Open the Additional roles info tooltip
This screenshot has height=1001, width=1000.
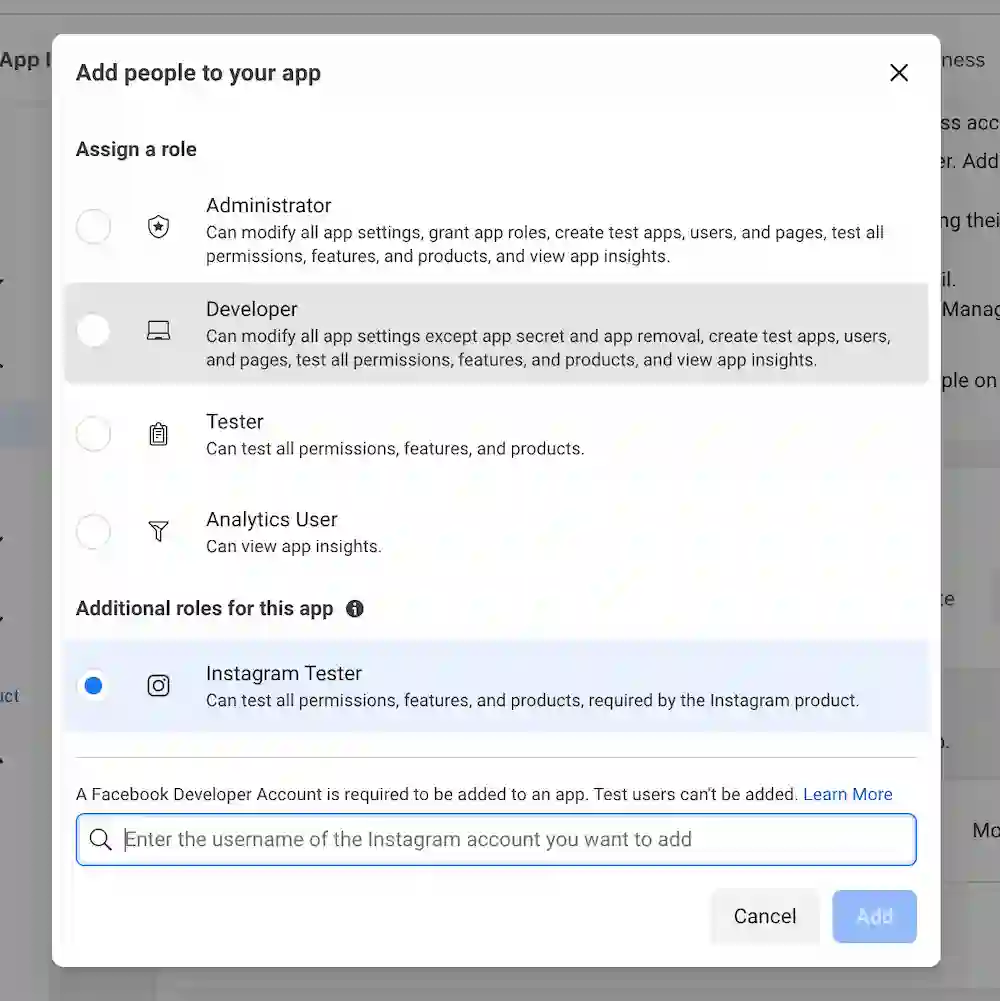click(x=354, y=608)
